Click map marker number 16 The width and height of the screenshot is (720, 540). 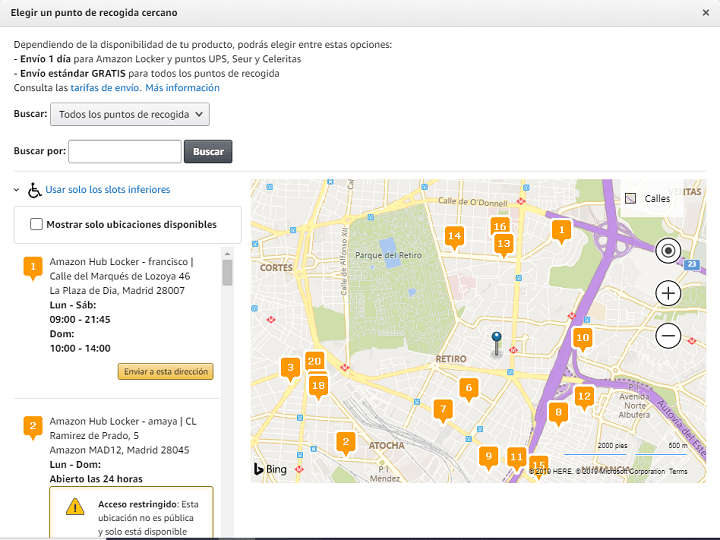pos(500,225)
